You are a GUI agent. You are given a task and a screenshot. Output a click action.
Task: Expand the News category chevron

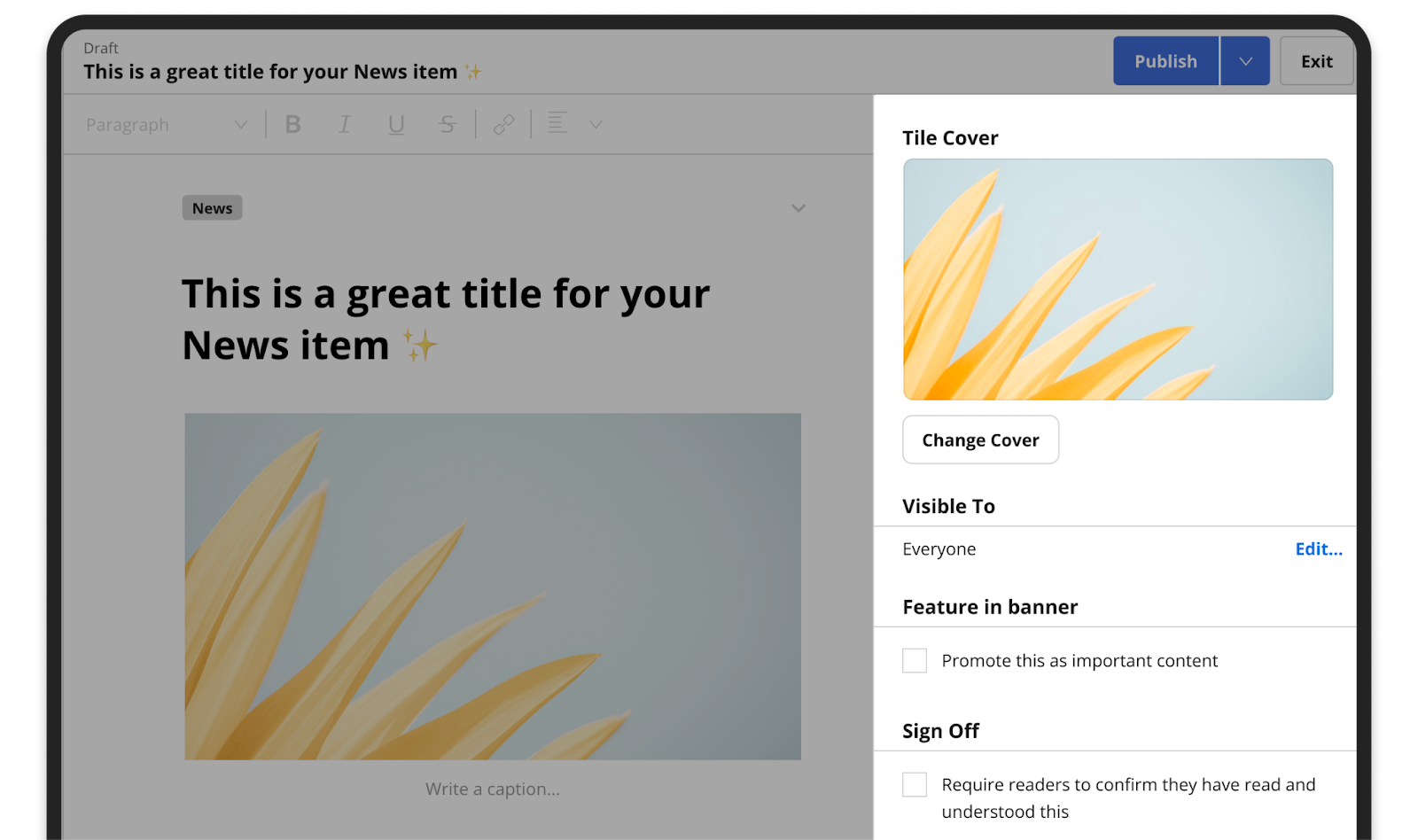[x=799, y=208]
